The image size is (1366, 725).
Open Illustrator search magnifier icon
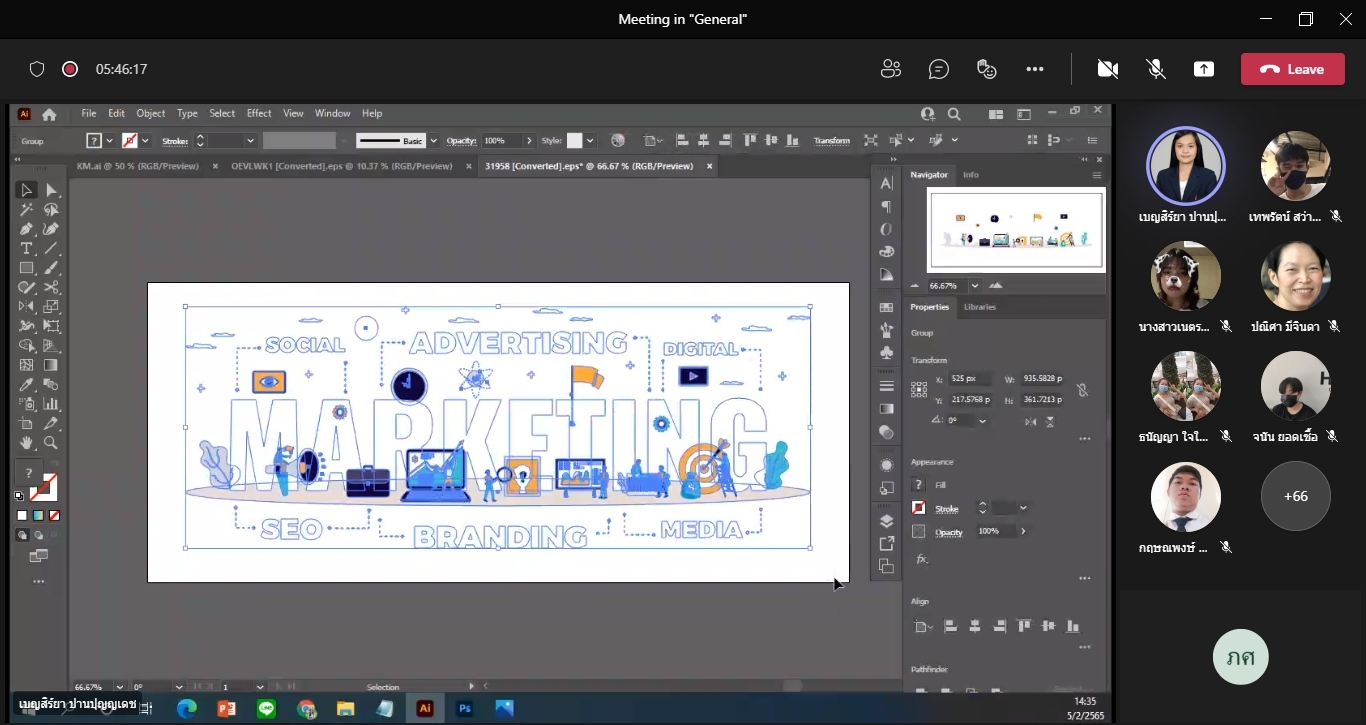click(954, 114)
